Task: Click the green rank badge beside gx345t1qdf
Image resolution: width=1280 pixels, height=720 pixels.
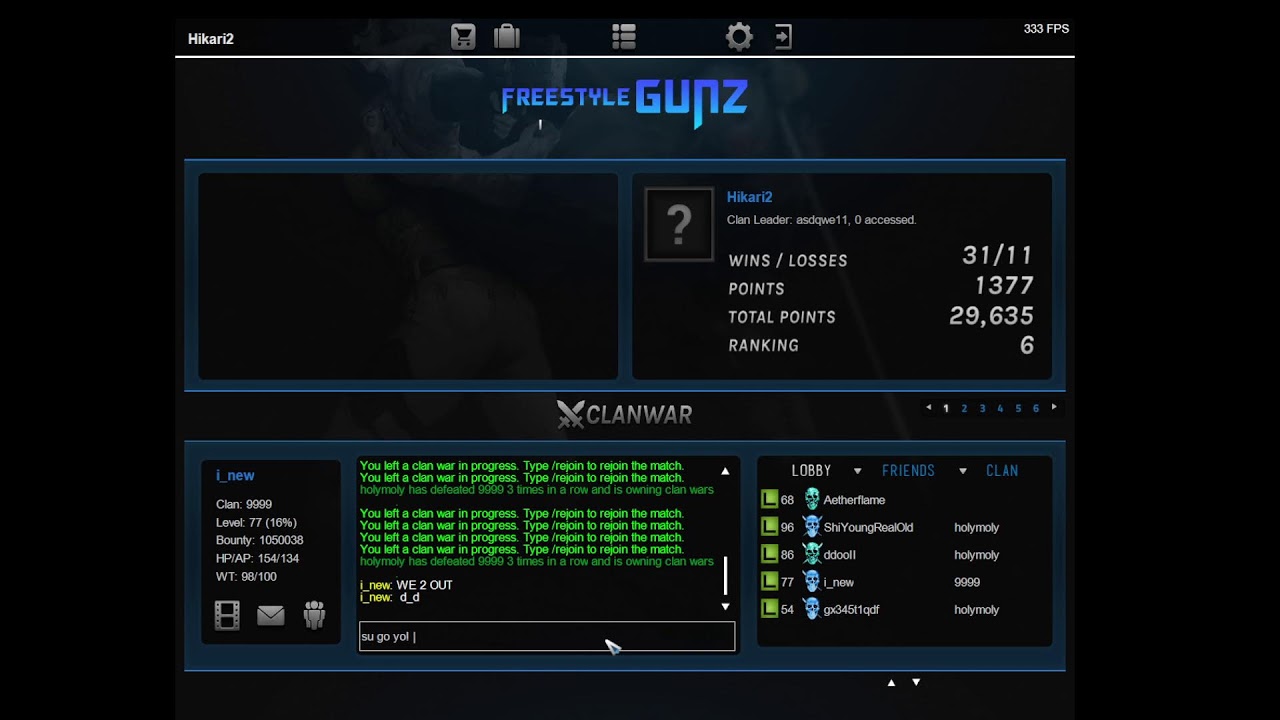Action: point(769,609)
